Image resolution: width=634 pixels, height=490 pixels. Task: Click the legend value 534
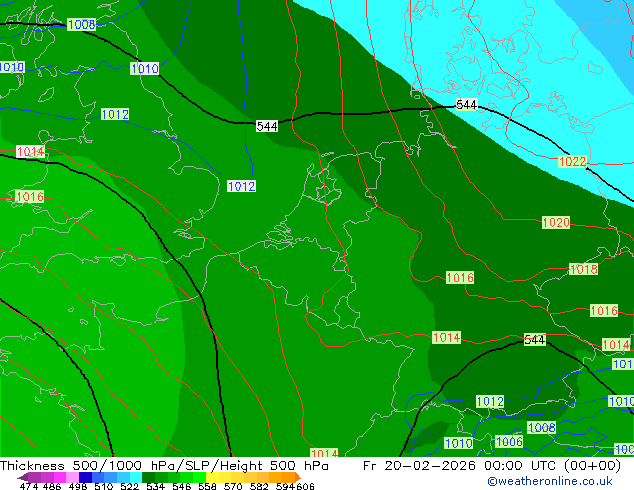point(155,486)
